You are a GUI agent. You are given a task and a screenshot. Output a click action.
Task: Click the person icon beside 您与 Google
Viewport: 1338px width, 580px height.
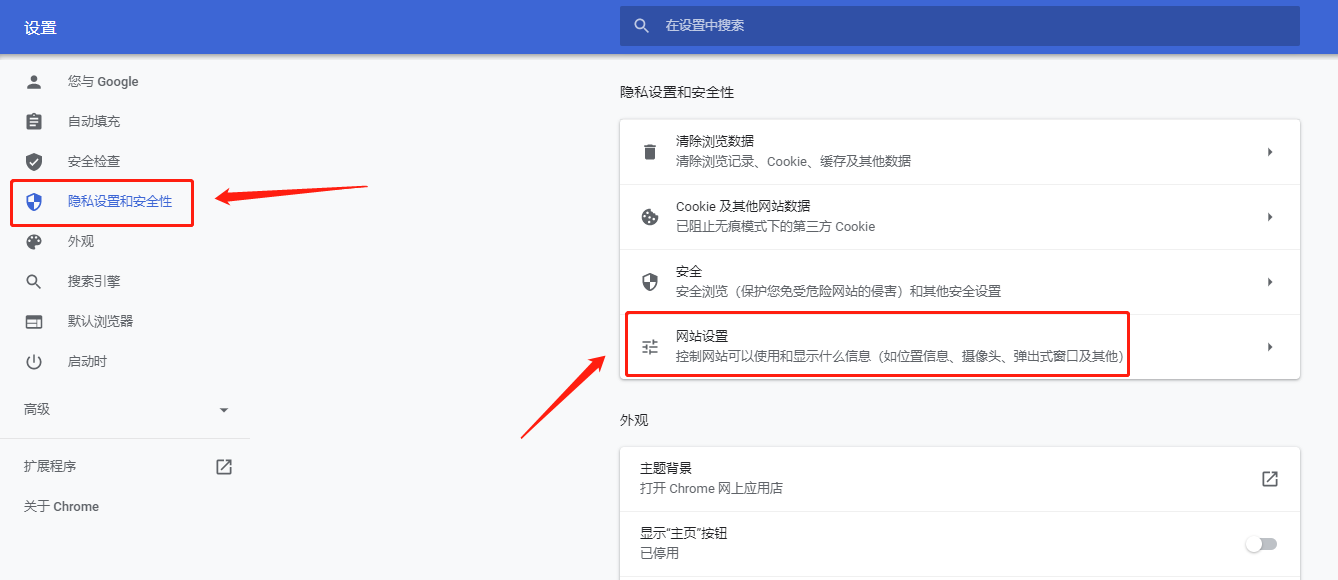click(34, 82)
